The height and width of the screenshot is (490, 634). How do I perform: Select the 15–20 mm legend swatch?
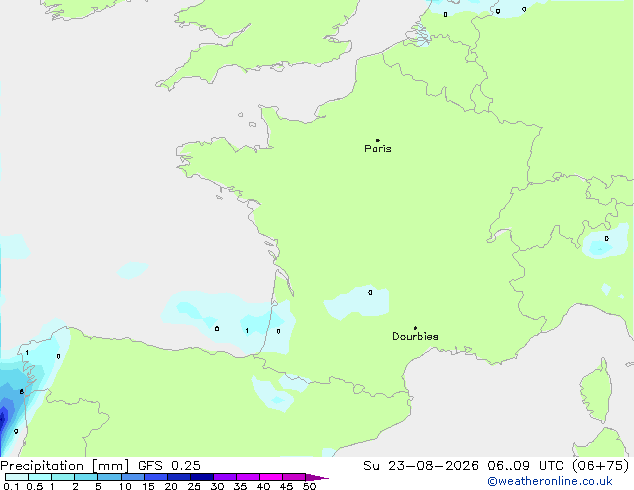(155, 477)
